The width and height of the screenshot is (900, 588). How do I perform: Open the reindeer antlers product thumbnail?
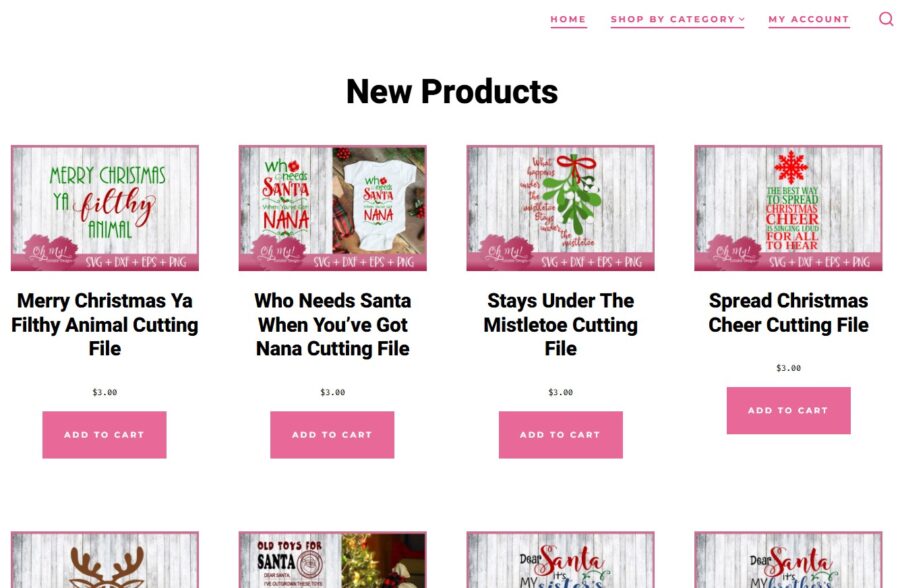coord(104,559)
